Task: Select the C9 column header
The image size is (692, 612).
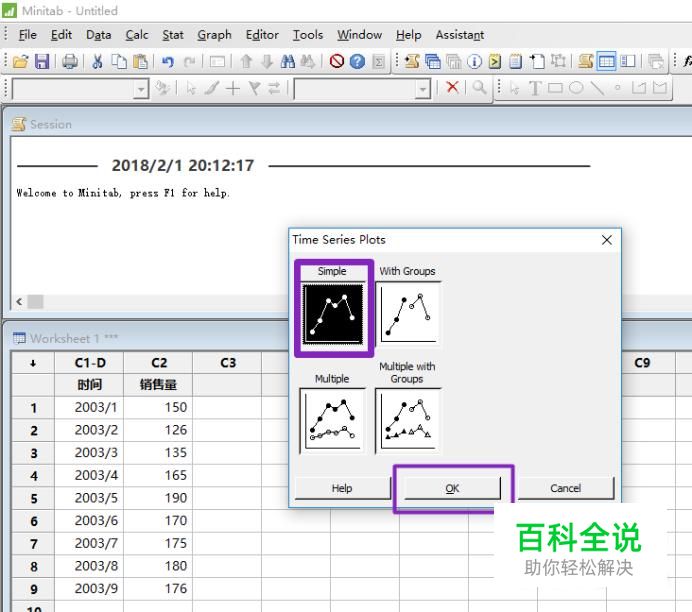Action: click(x=642, y=363)
